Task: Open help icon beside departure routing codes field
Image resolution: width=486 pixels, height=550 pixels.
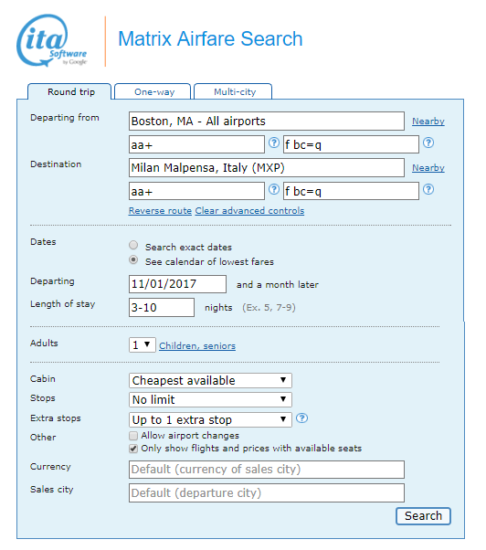Action: click(274, 143)
